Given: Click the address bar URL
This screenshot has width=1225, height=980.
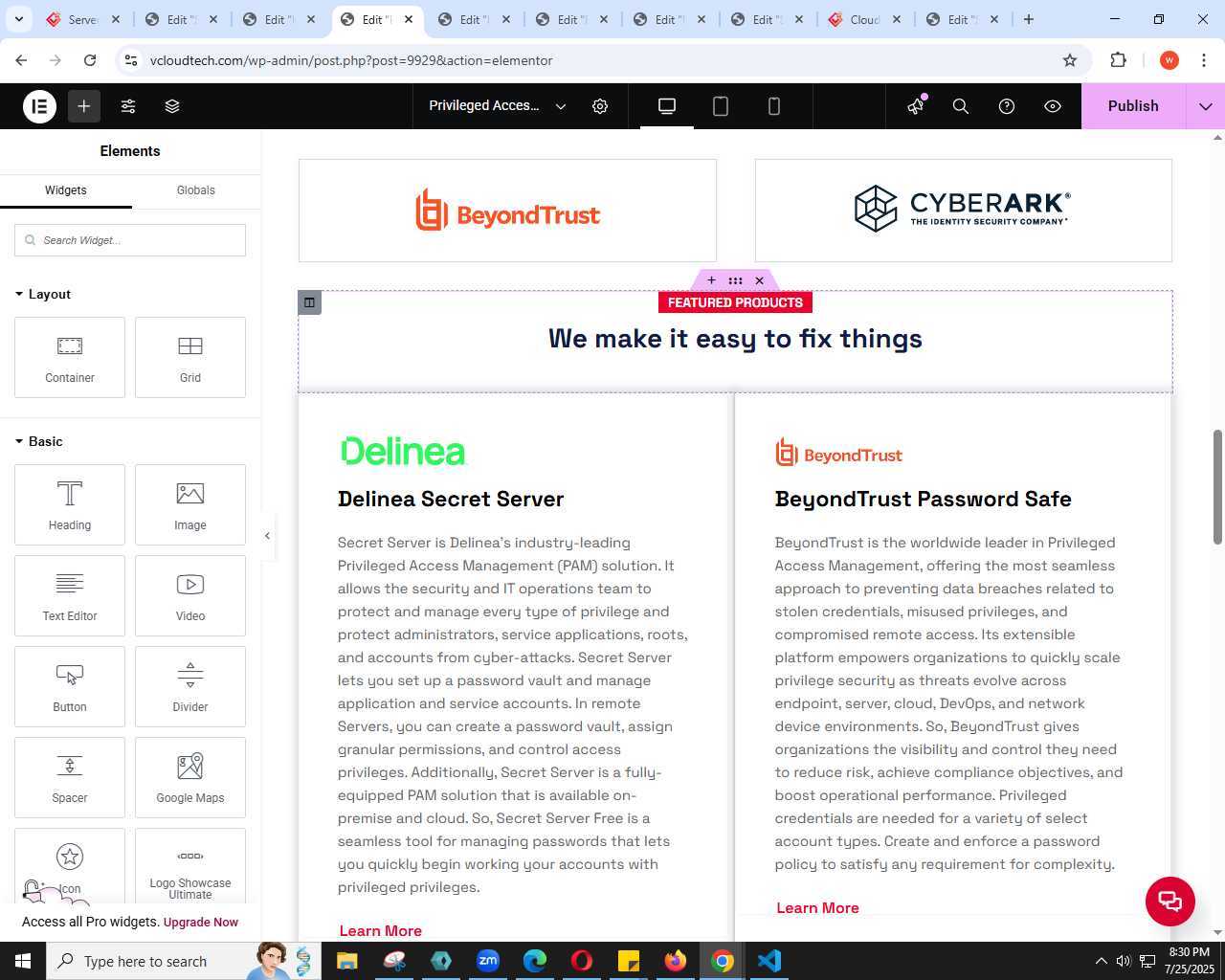Looking at the screenshot, I should 351,60.
